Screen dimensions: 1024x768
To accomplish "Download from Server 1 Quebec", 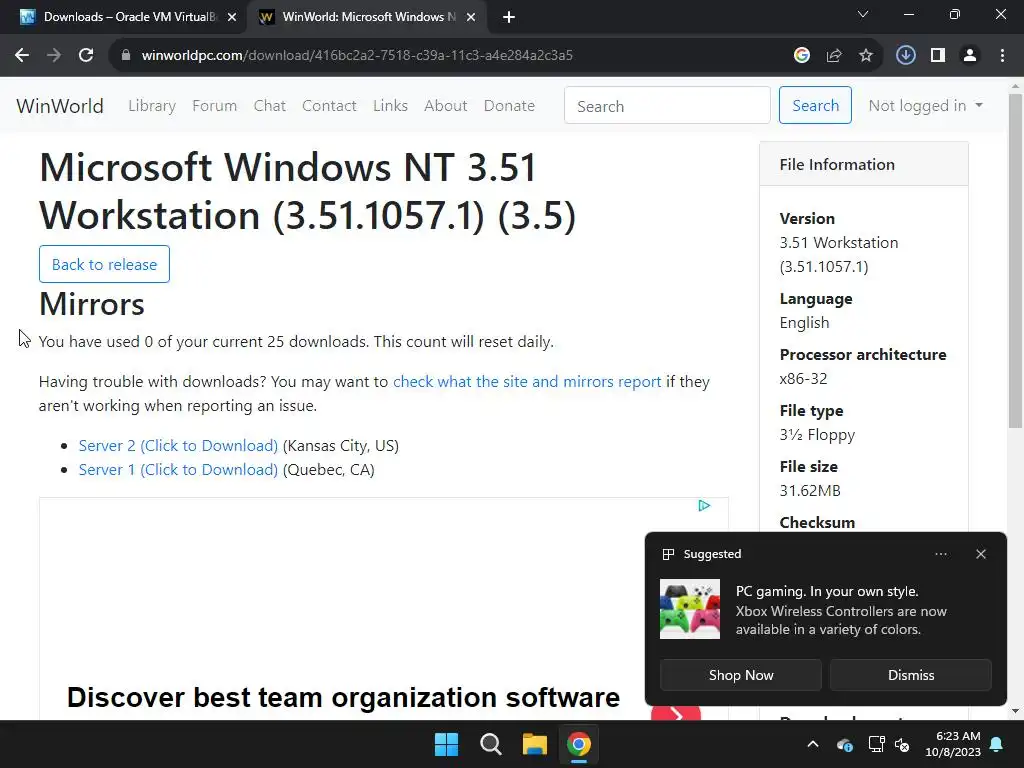I will (x=178, y=470).
